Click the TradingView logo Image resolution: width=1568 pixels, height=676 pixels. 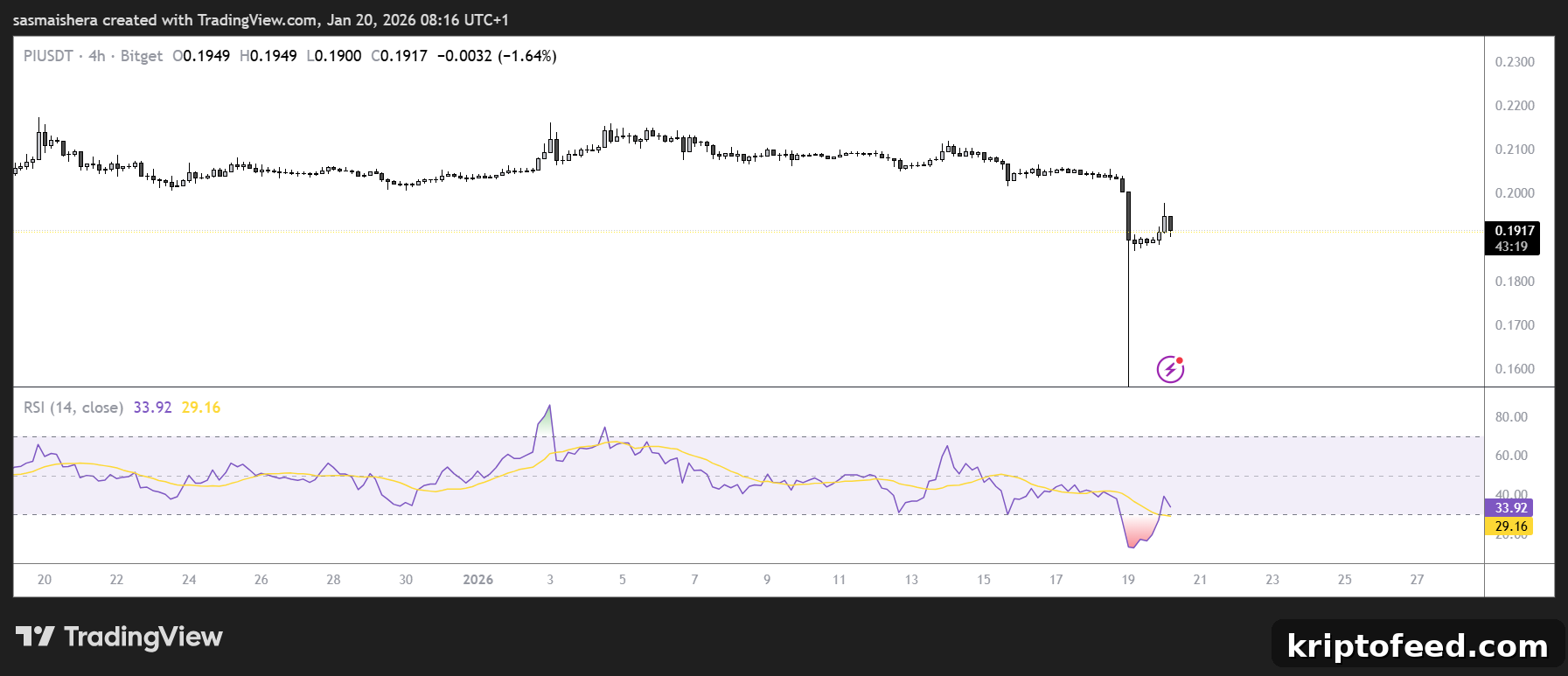(x=119, y=637)
